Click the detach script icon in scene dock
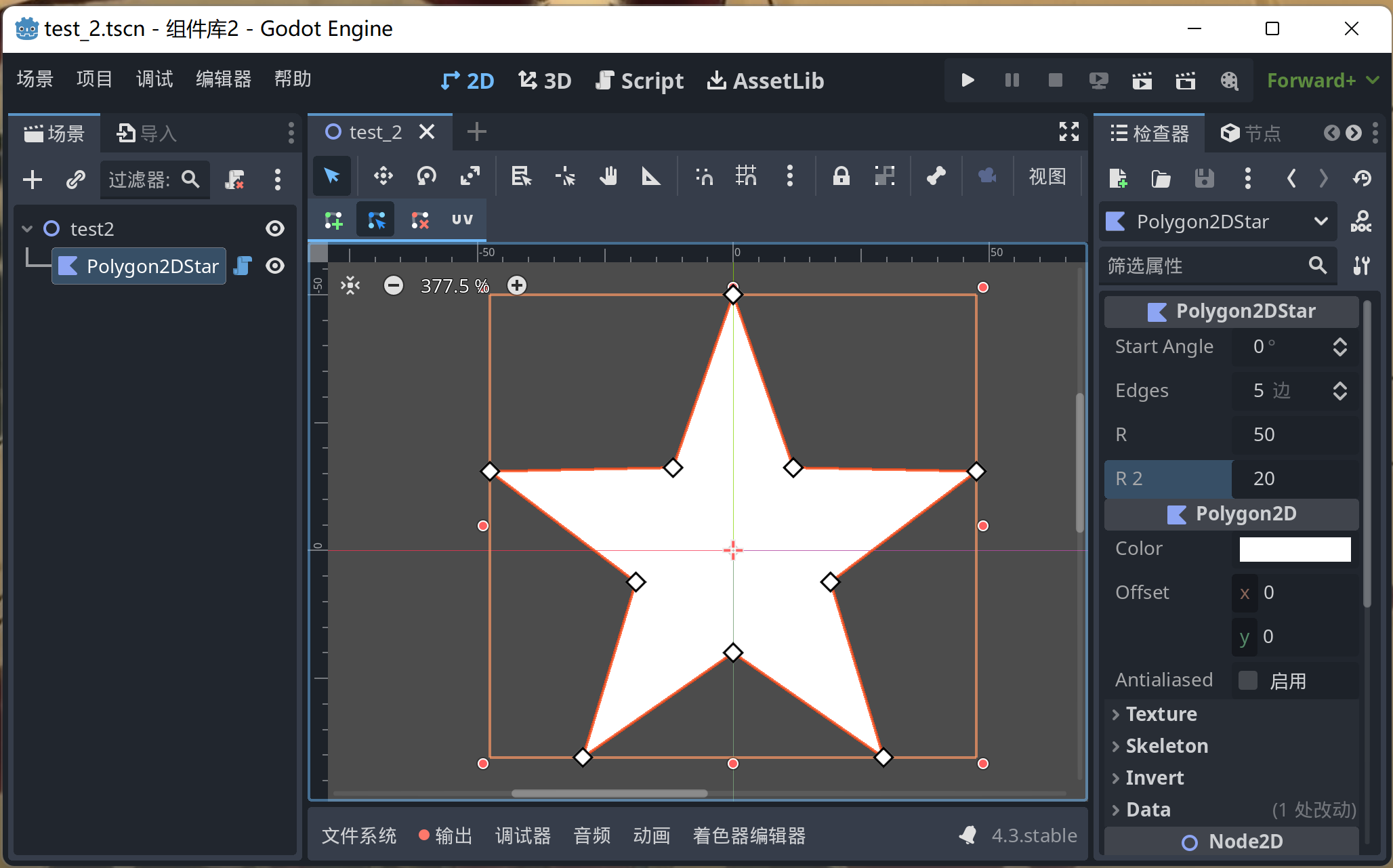This screenshot has width=1393, height=868. pyautogui.click(x=234, y=180)
